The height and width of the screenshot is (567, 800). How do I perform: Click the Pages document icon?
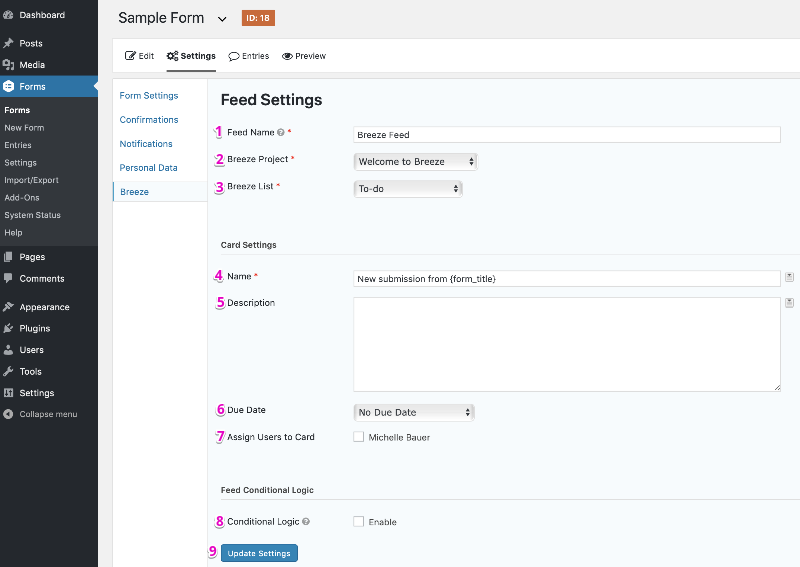point(8,257)
